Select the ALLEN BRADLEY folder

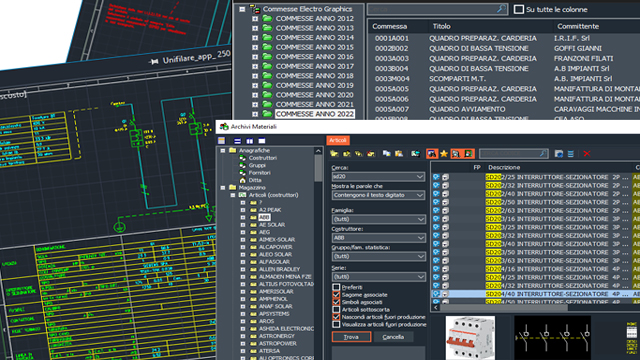tap(279, 269)
